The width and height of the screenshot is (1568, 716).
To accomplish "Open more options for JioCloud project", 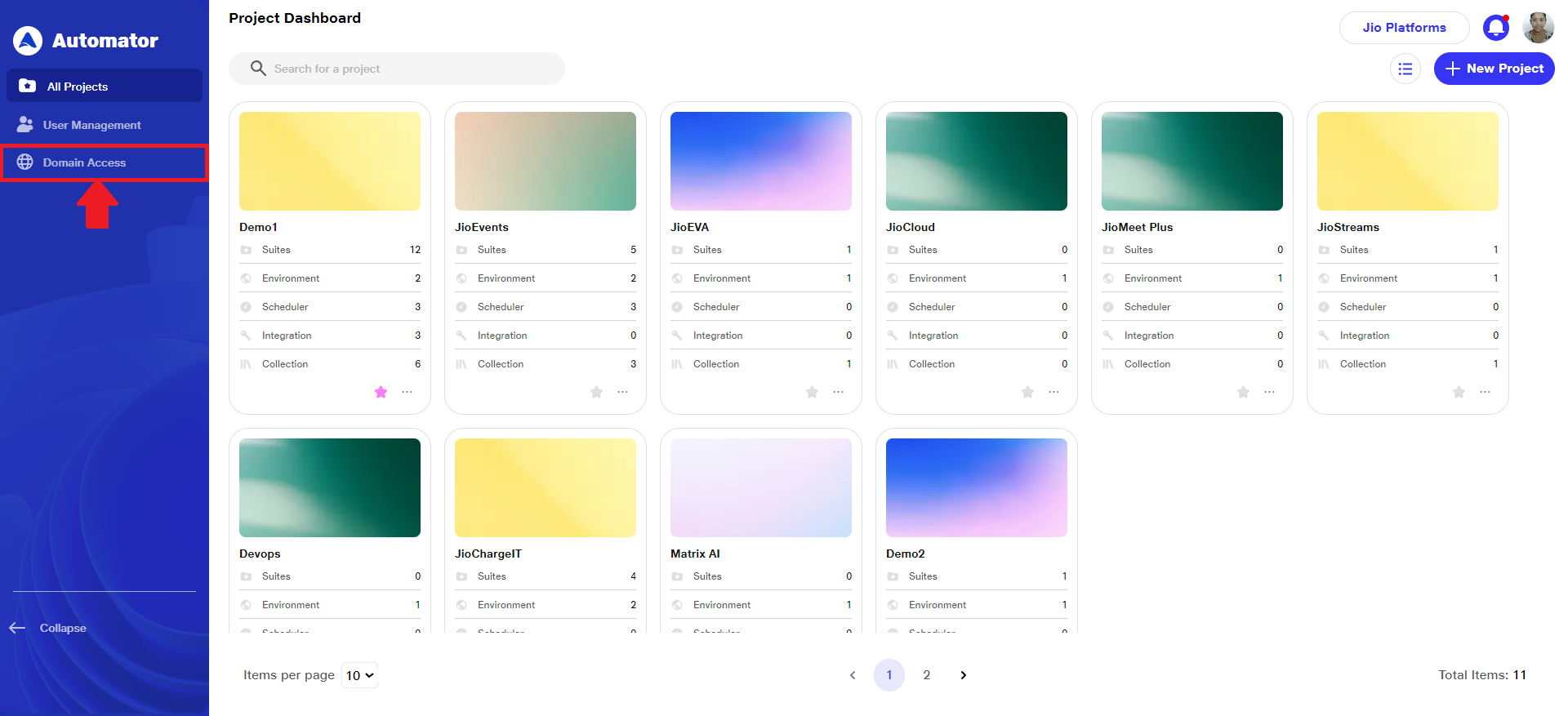I will 1053,393.
